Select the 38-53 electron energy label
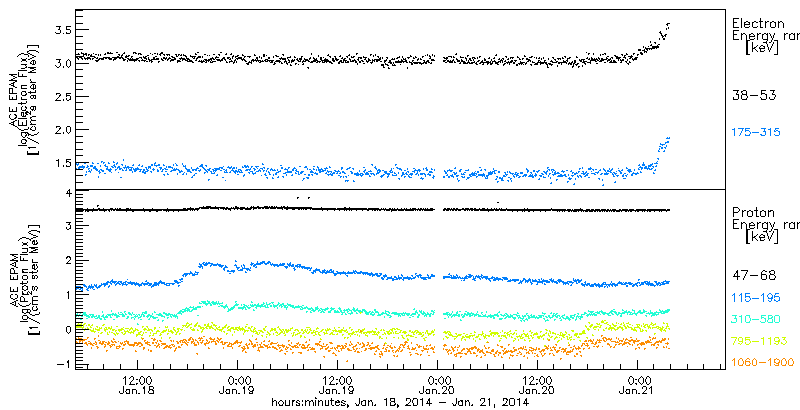 [x=754, y=95]
